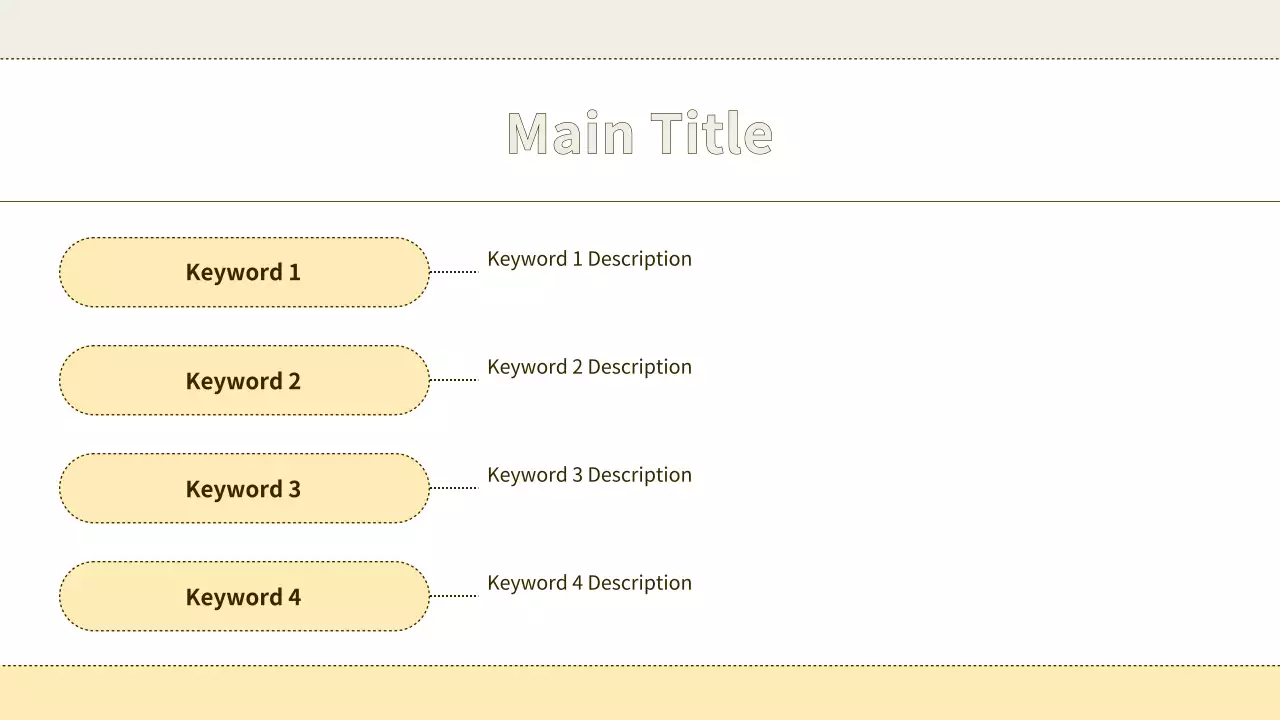The height and width of the screenshot is (720, 1280).
Task: Click the dotted connector beside Keyword 3
Action: 454,488
